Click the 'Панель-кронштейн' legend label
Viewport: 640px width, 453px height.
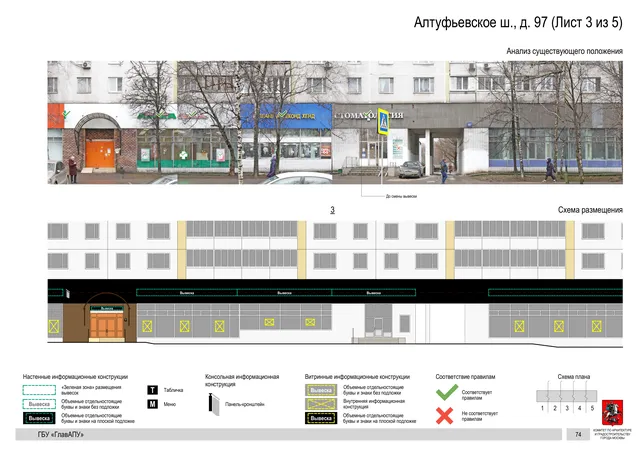pyautogui.click(x=244, y=404)
